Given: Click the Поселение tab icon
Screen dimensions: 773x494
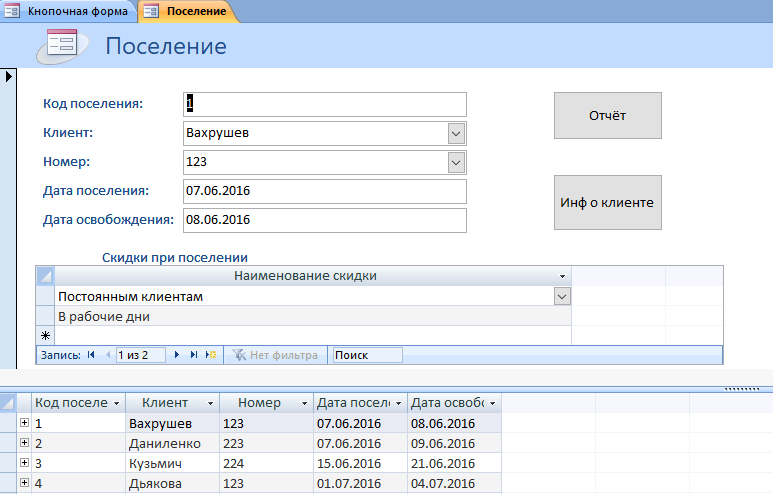Looking at the screenshot, I should pyautogui.click(x=151, y=11).
